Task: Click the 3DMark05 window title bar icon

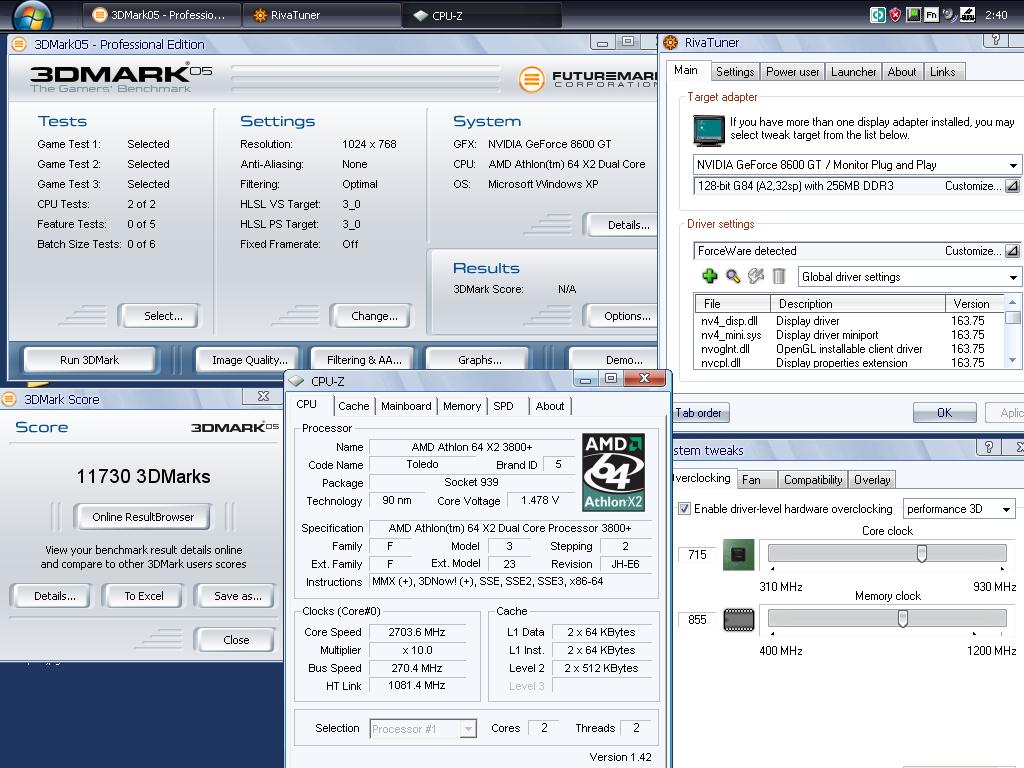Action: [19, 44]
